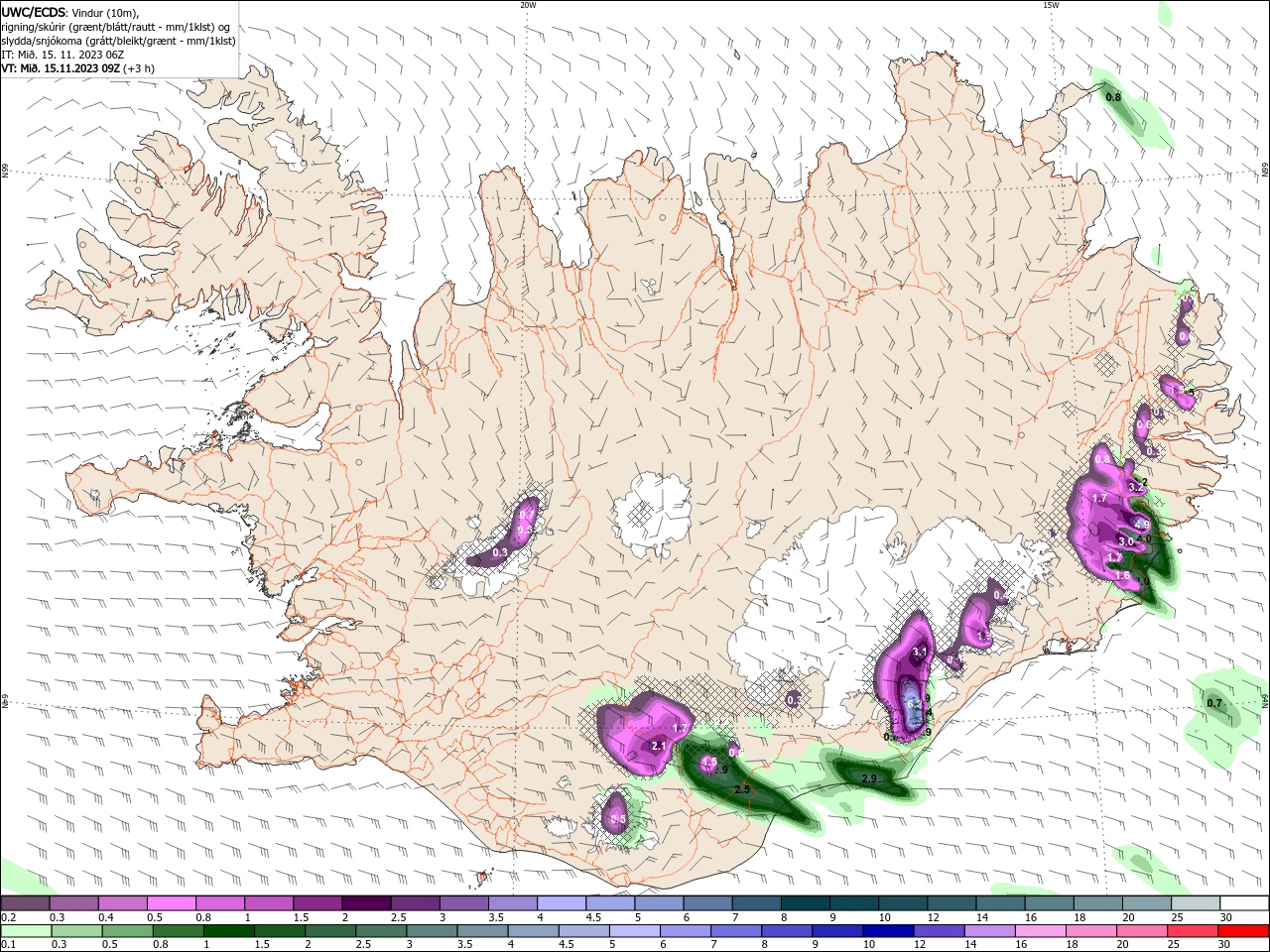The width and height of the screenshot is (1270, 952).
Task: Click the '3.2' value in the eastern cluster
Action: pos(1138,487)
